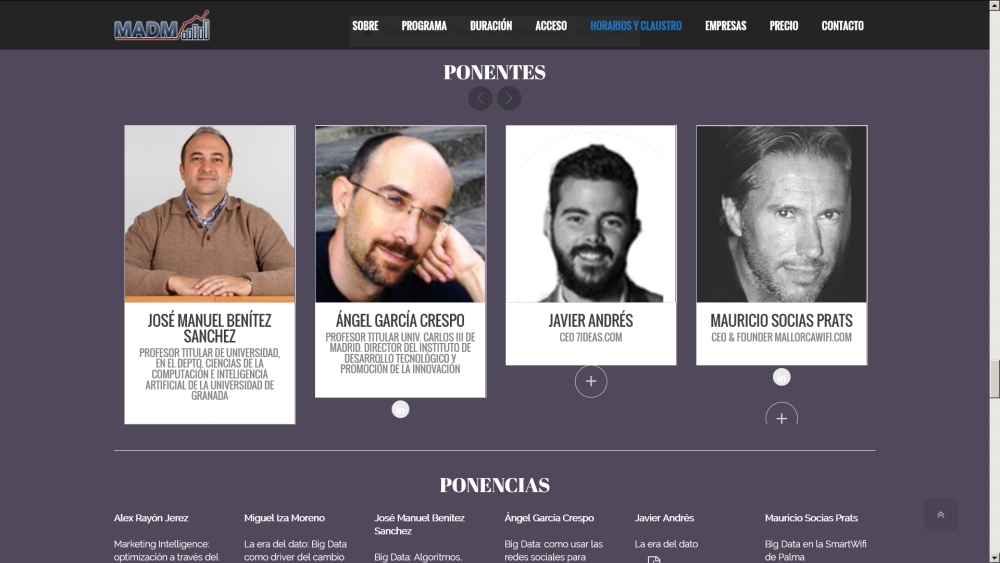Click the page vertical scrollbar thumb
The image size is (1000, 563).
[x=994, y=379]
